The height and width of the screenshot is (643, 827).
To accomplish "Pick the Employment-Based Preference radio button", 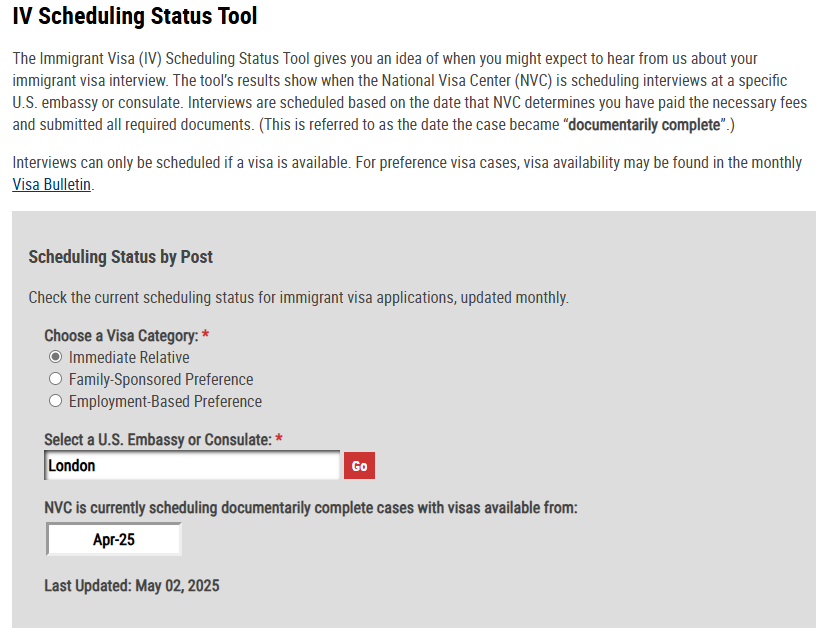I will [55, 401].
